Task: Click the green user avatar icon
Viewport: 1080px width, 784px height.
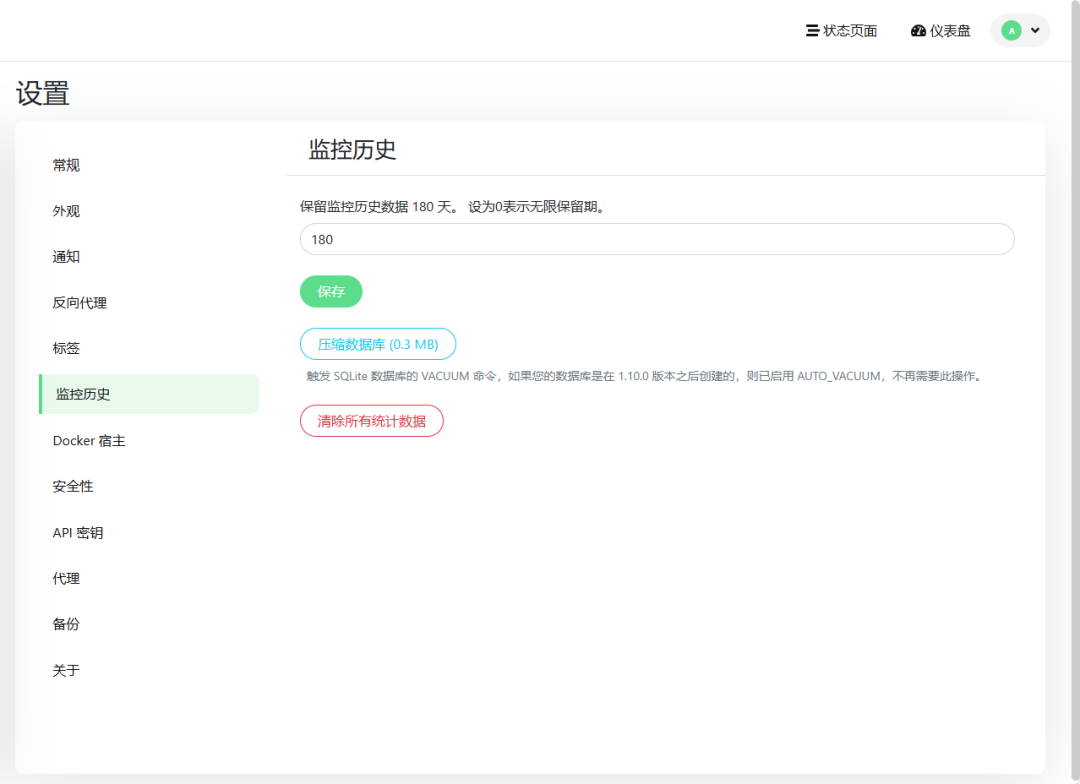Action: (x=1011, y=30)
